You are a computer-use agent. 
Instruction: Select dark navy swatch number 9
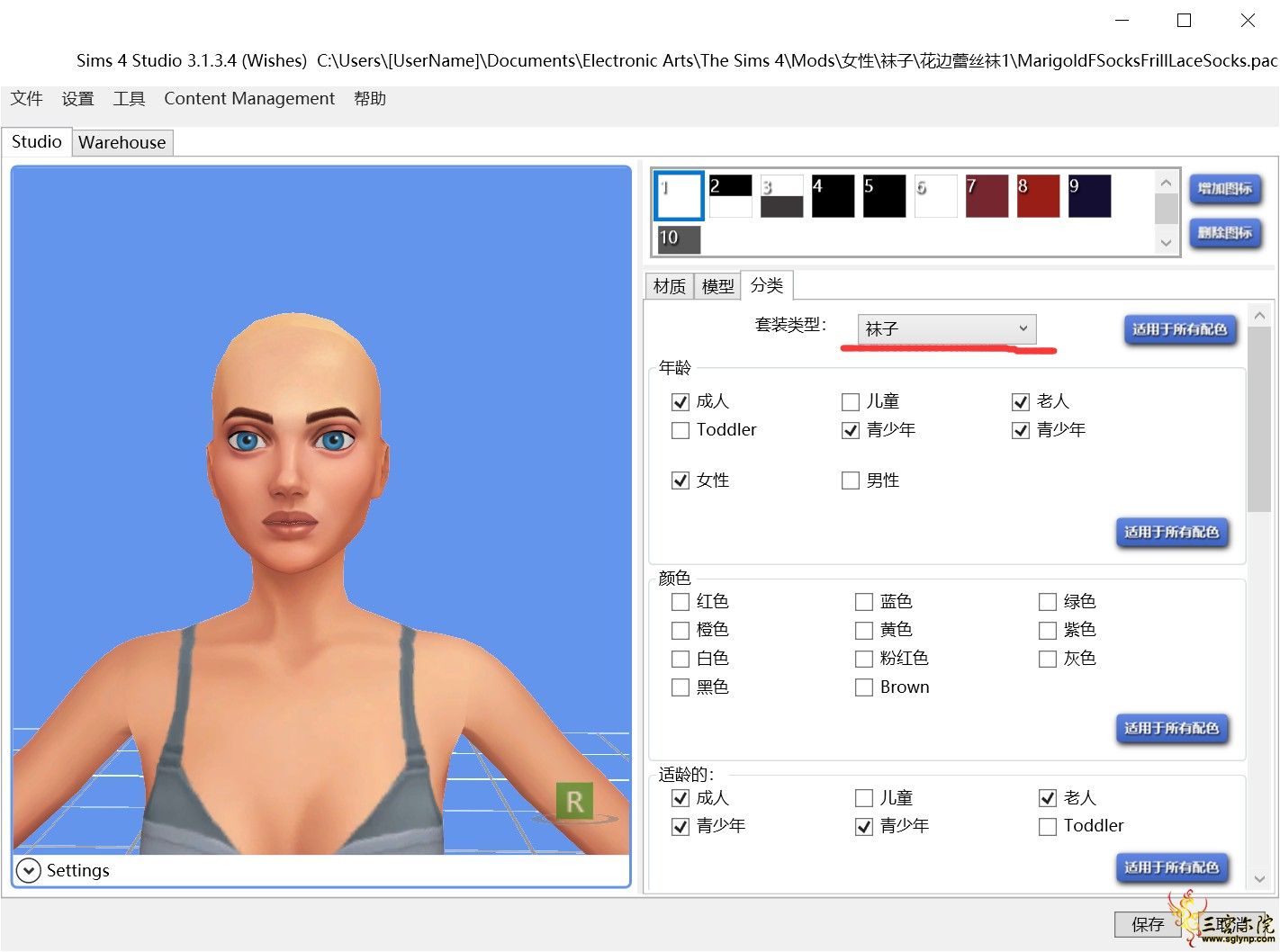coord(1089,196)
